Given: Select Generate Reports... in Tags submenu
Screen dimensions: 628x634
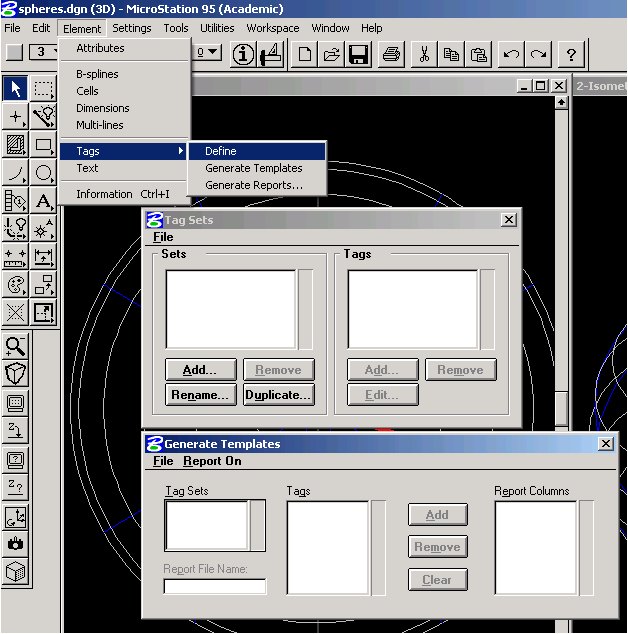Looking at the screenshot, I should 257,185.
